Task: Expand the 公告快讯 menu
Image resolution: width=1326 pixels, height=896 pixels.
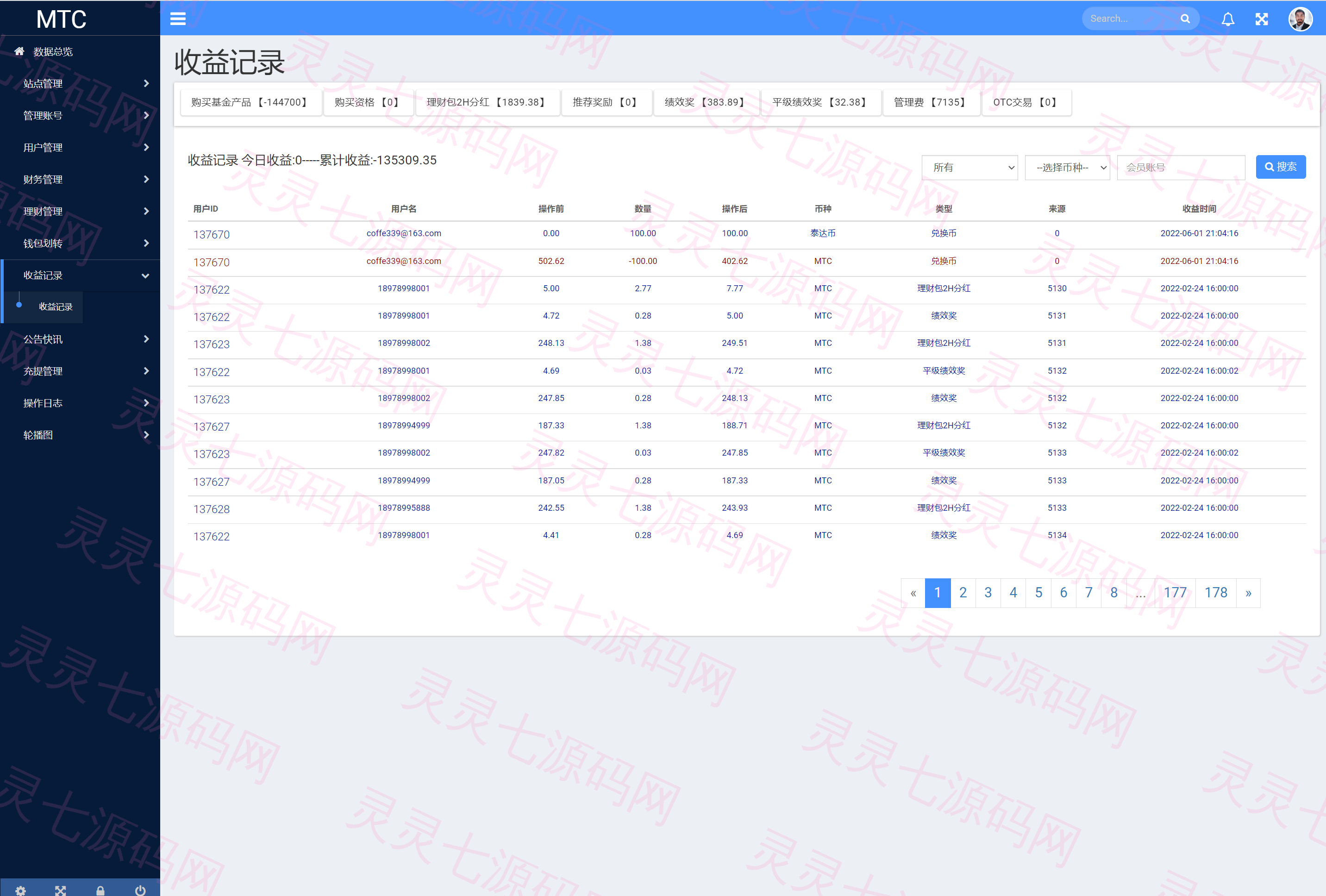Action: click(x=80, y=339)
